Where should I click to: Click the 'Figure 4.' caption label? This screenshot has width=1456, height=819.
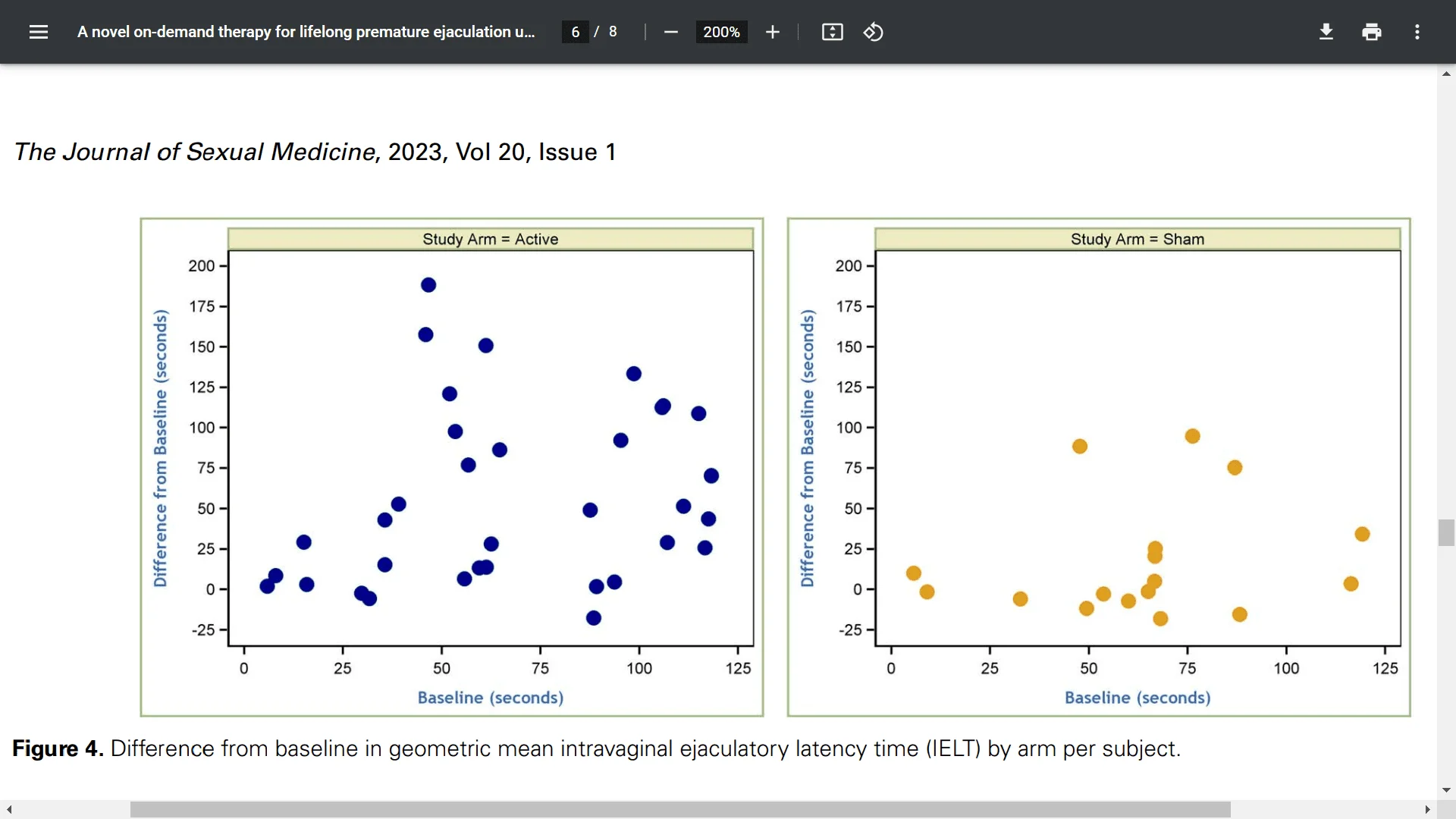click(x=58, y=748)
